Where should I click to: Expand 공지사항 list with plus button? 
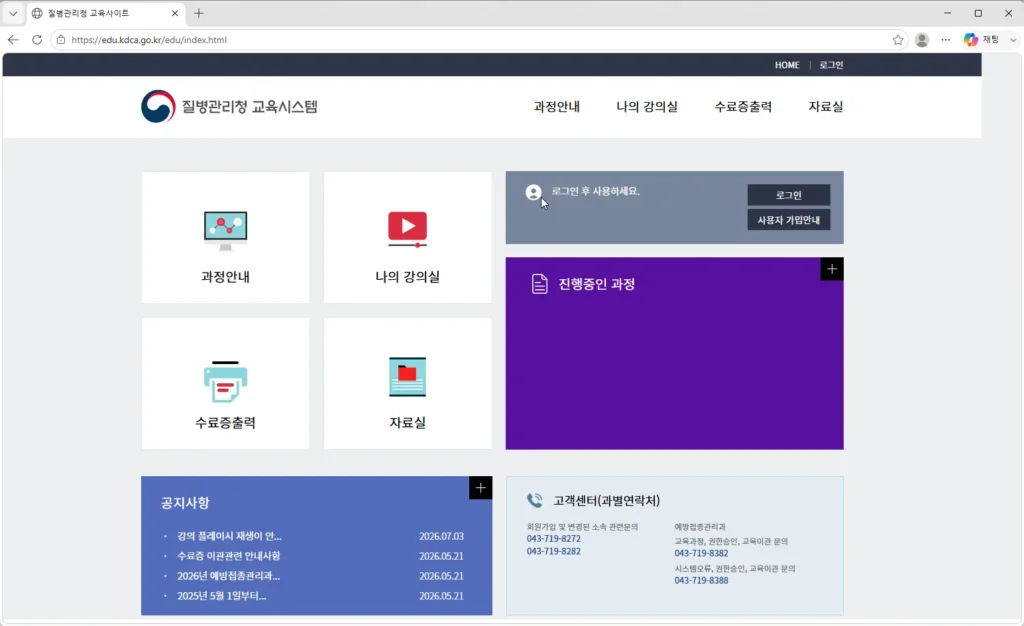point(481,488)
